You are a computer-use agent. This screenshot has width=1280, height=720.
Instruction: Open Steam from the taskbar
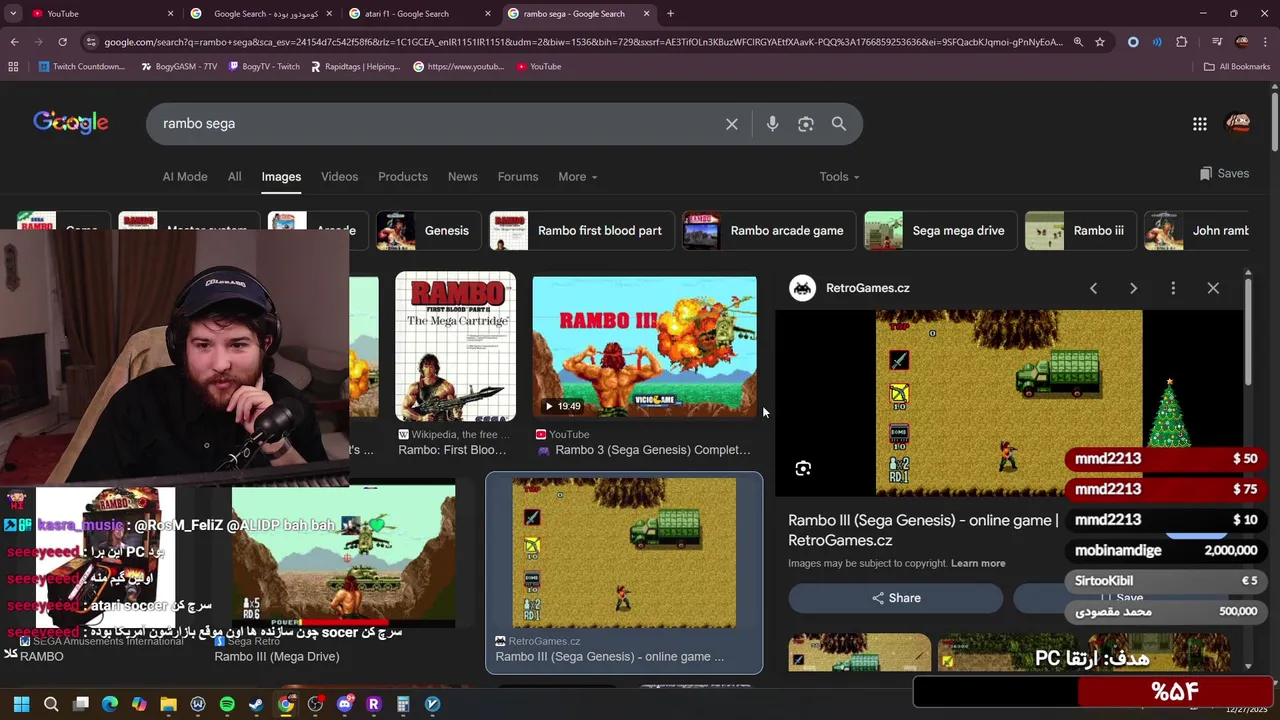(256, 704)
